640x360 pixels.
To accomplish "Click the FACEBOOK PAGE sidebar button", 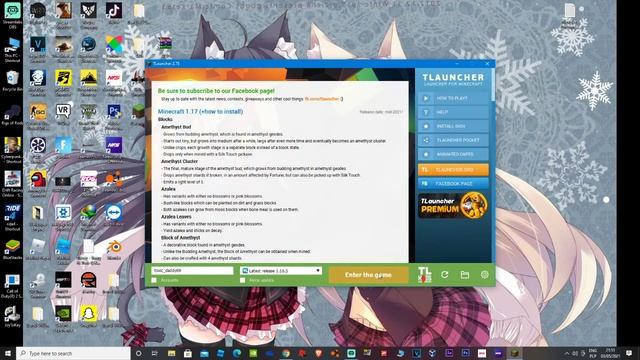I will [x=453, y=184].
